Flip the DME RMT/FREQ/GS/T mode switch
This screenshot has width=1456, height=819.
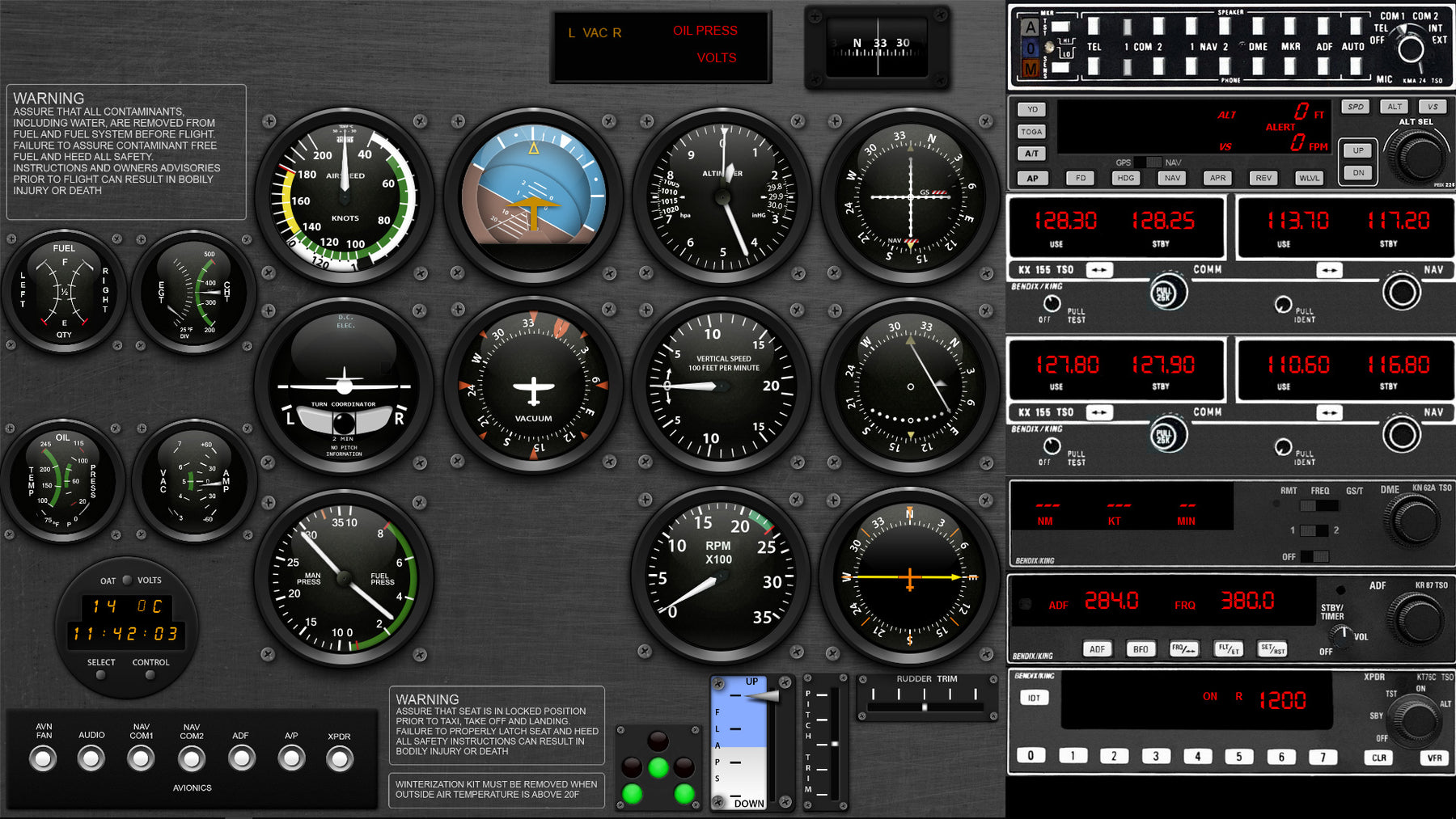[1319, 505]
